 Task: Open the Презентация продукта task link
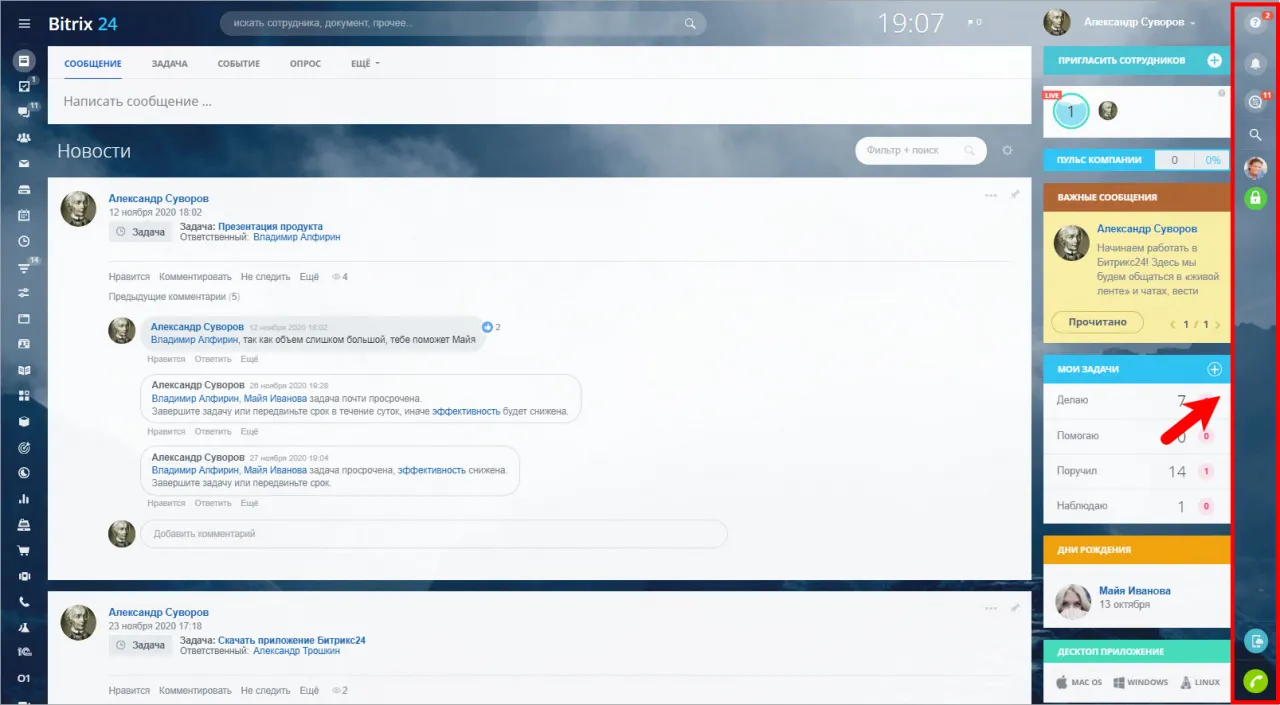coord(270,227)
